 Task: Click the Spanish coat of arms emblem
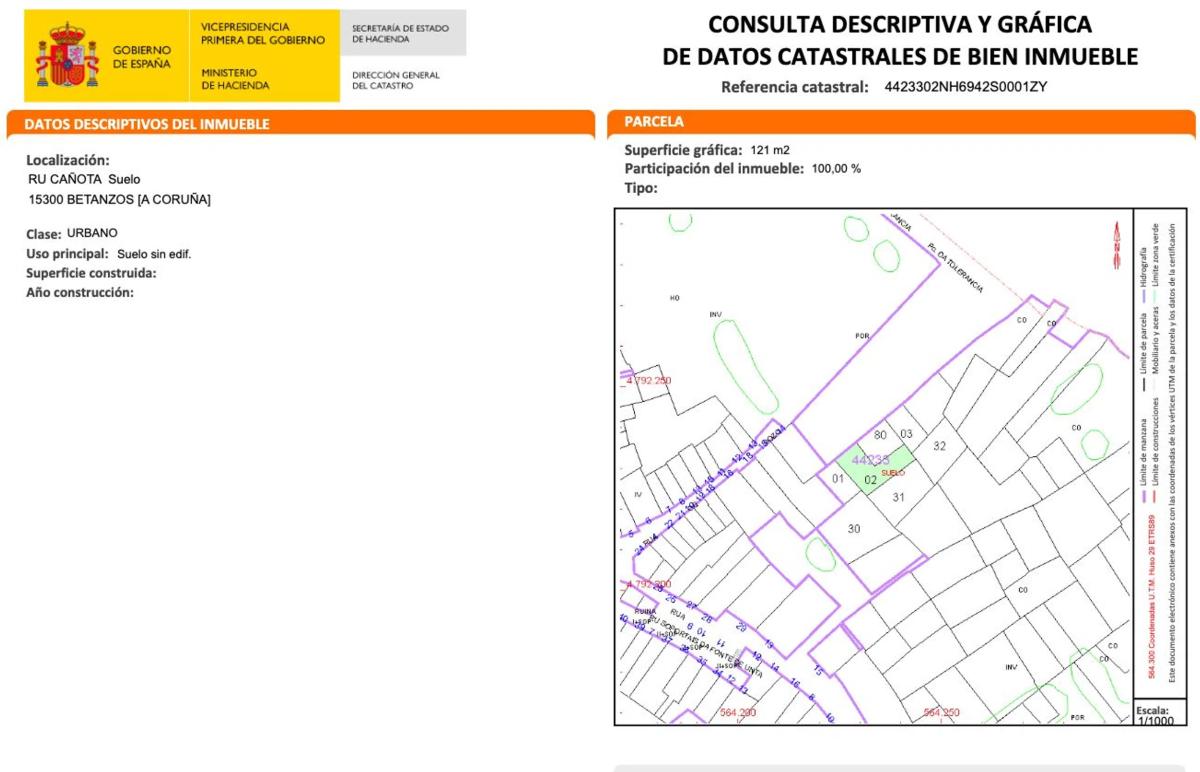[x=68, y=56]
